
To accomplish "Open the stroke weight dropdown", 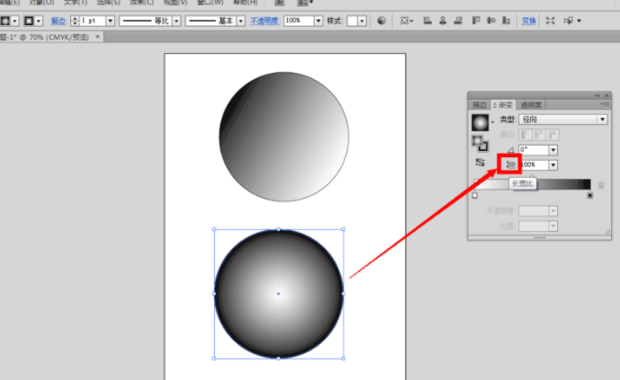I will [110, 21].
